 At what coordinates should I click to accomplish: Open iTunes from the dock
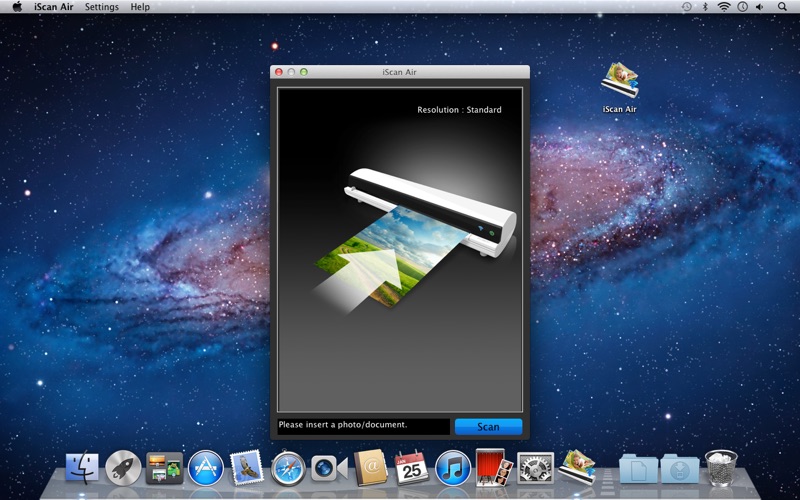(453, 468)
